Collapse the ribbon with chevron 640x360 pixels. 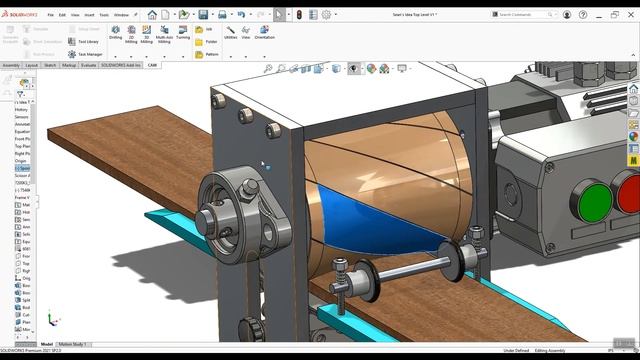pos(633,55)
